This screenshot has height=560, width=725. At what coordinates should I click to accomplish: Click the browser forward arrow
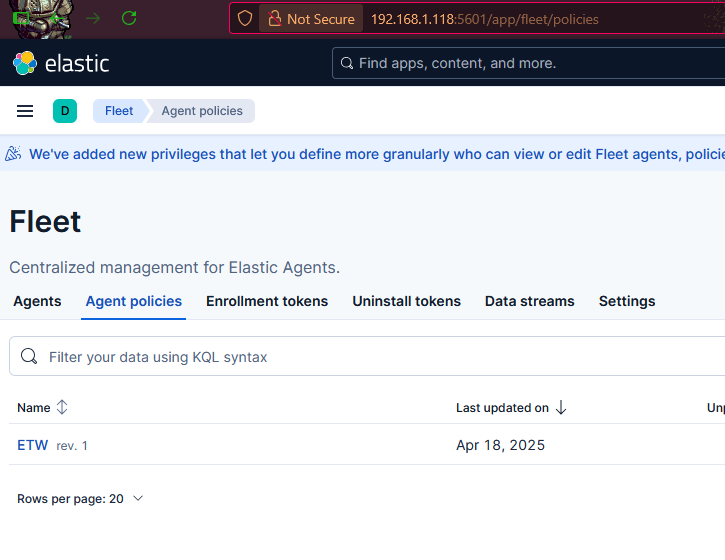click(x=93, y=18)
